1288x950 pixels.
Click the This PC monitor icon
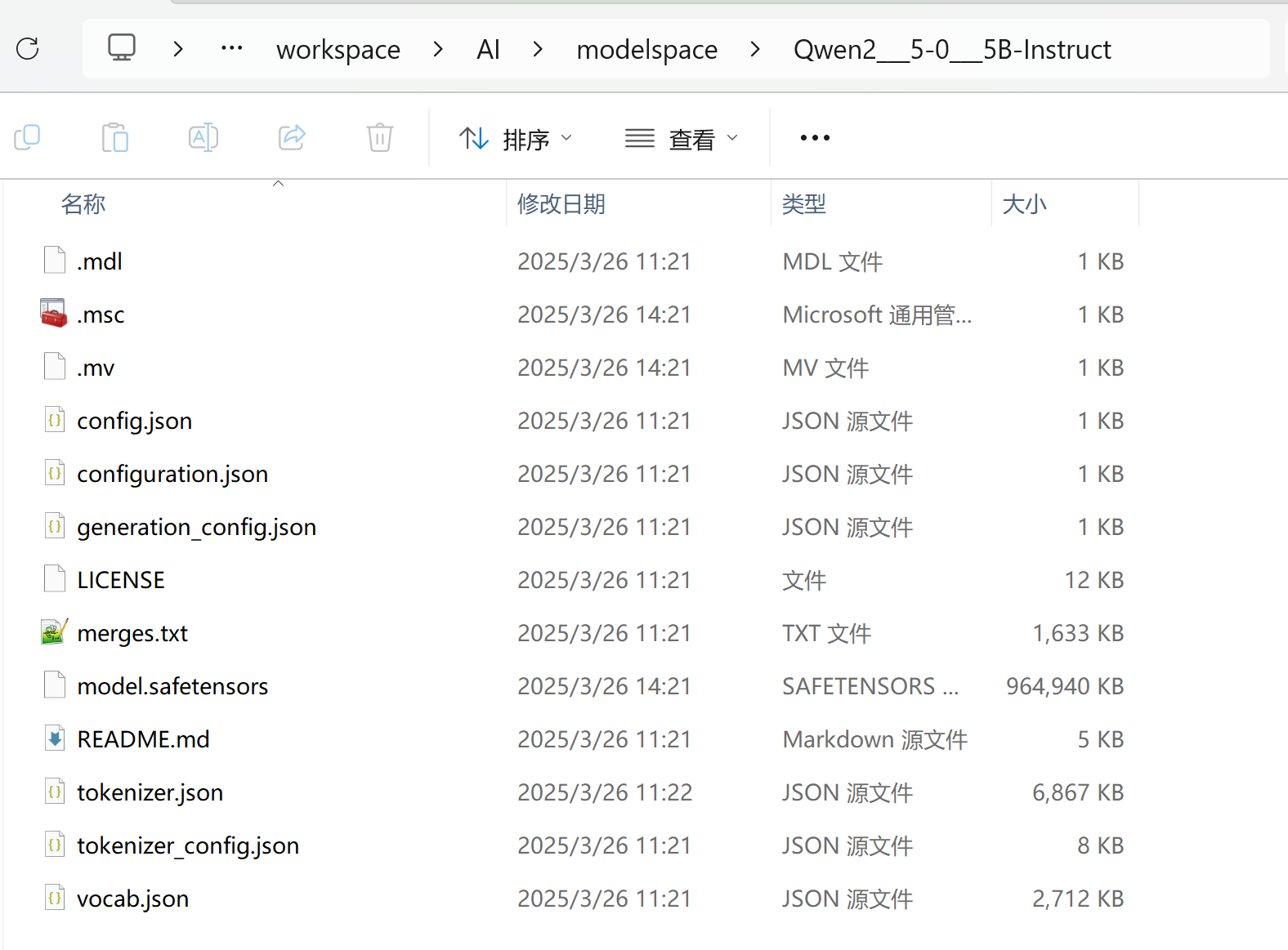point(122,48)
